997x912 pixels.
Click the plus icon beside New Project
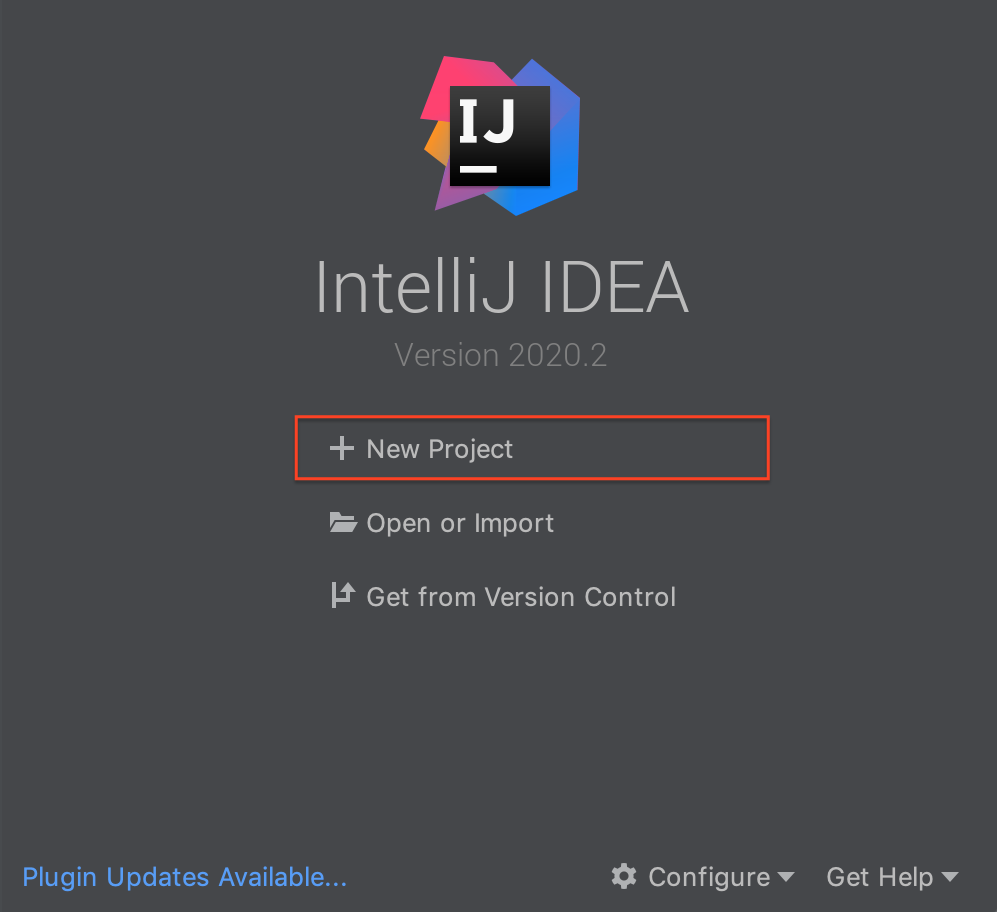tap(342, 449)
